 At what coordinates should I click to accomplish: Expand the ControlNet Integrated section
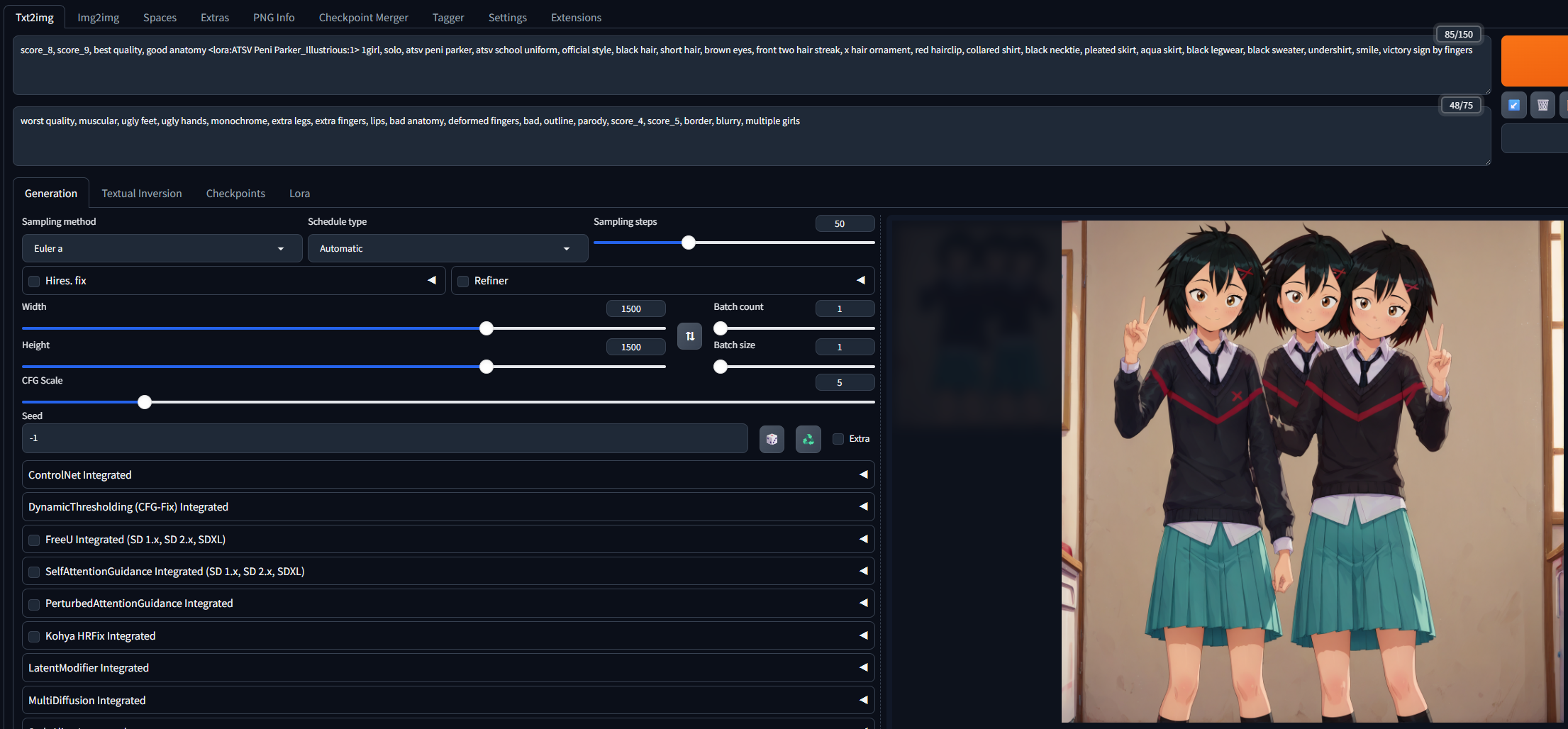447,474
